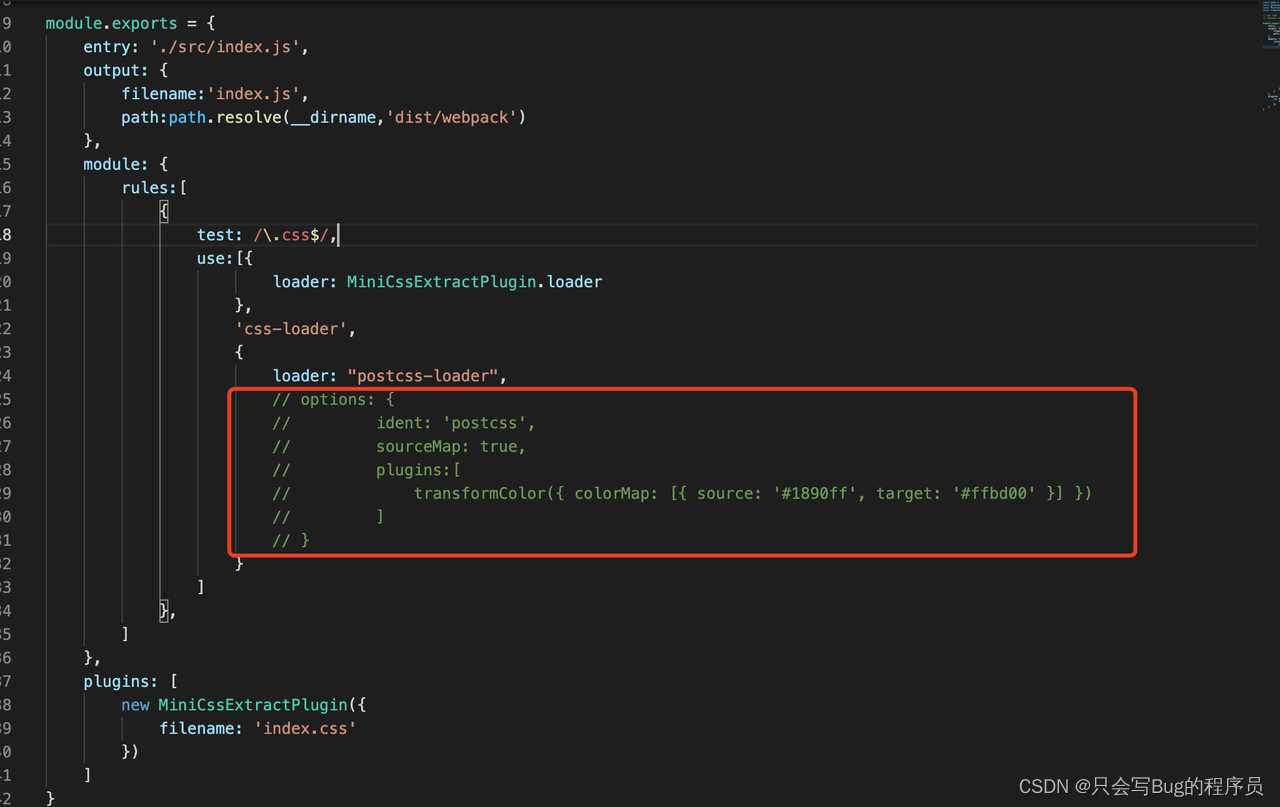This screenshot has height=807, width=1280.
Task: Click the __dirname argument
Action: coord(334,117)
